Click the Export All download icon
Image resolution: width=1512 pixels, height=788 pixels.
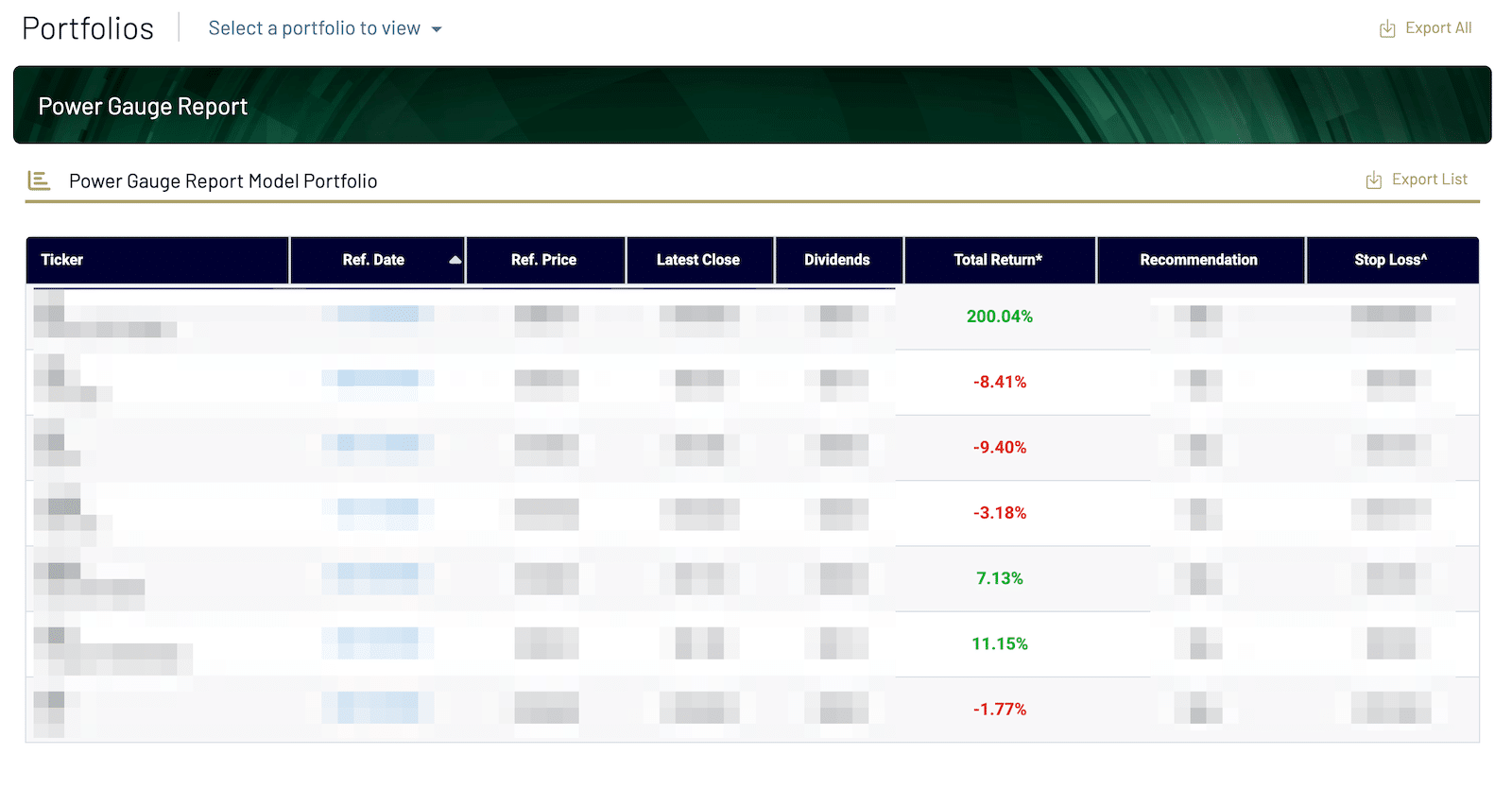[1386, 29]
